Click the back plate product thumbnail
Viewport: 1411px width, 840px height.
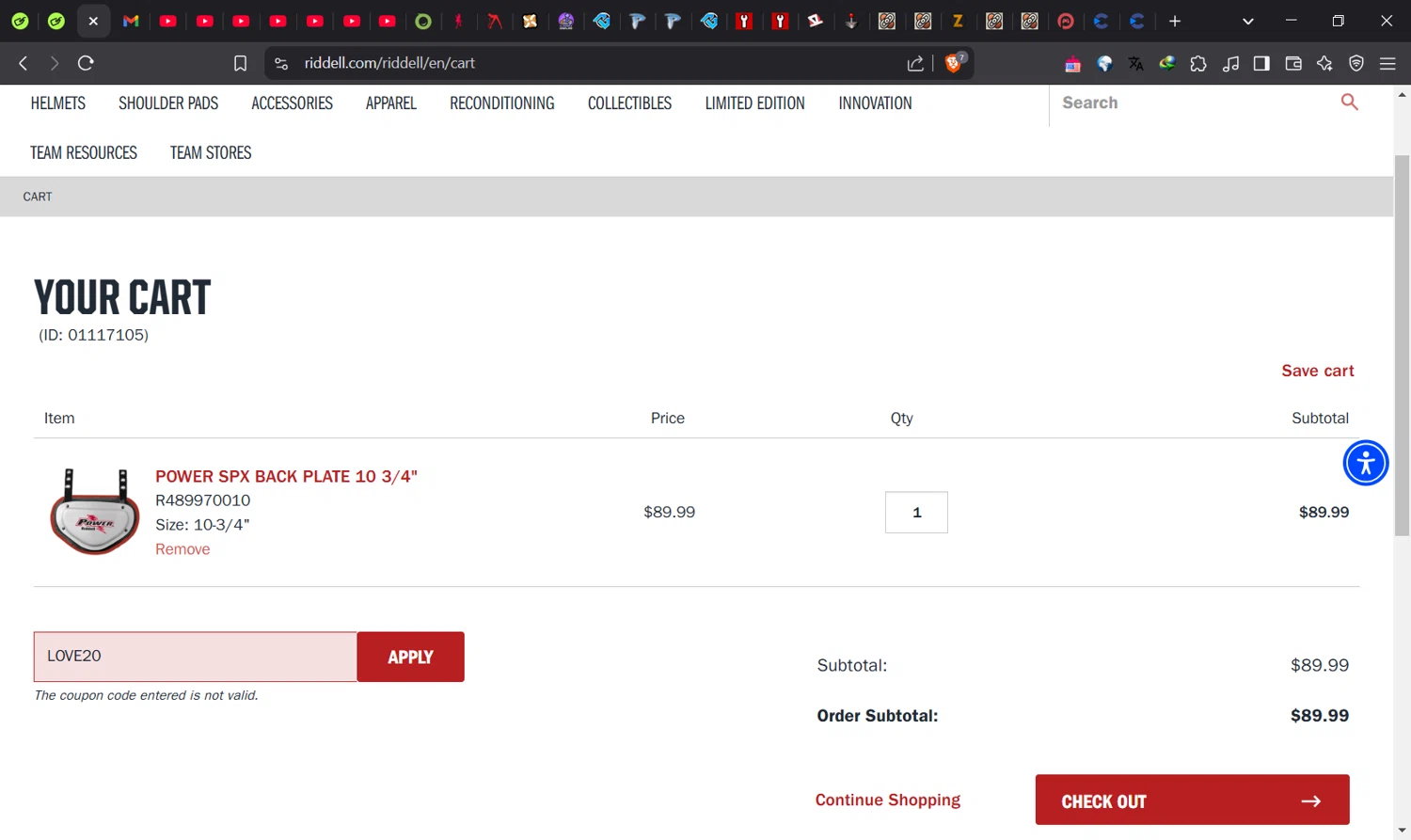click(94, 512)
